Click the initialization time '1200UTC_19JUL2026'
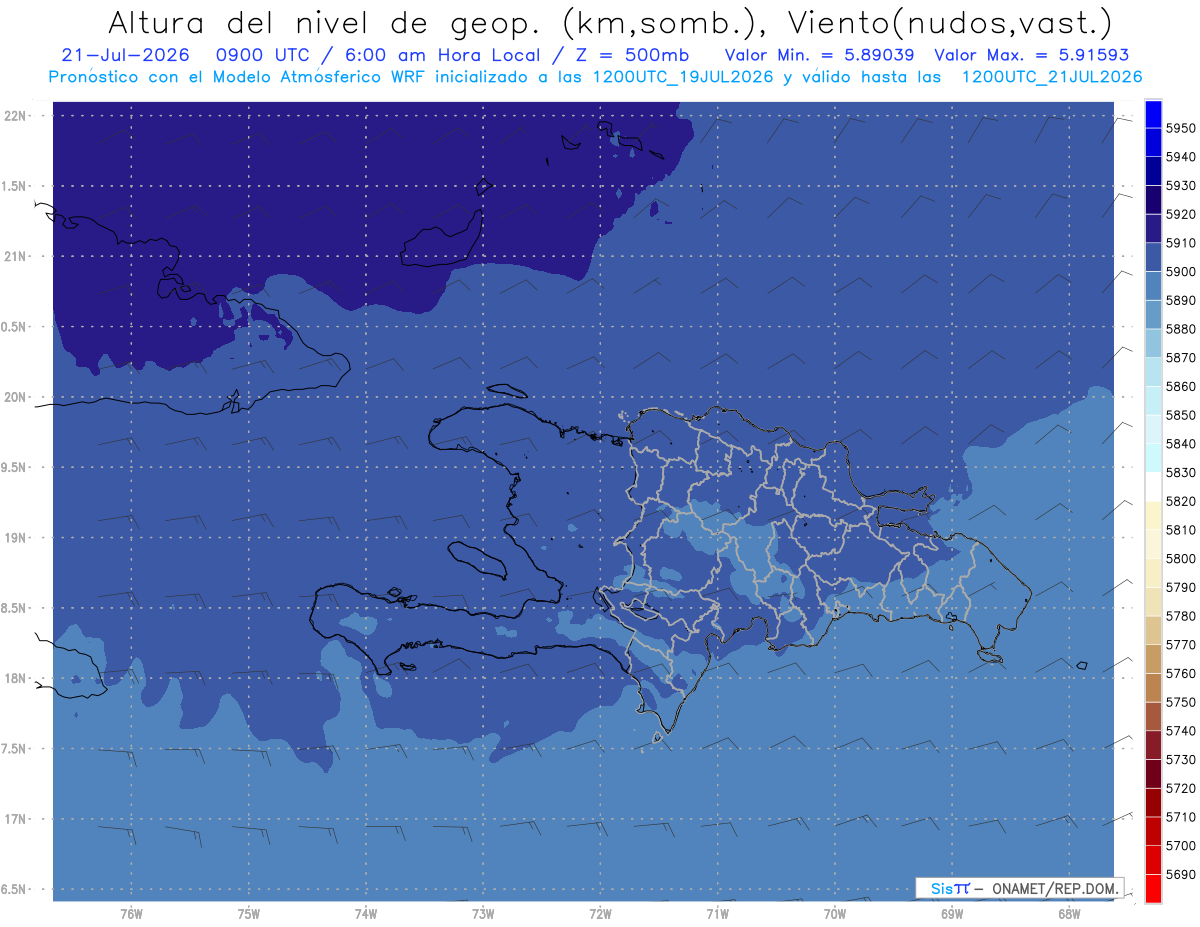Screen dimensions: 1200x927 (684, 77)
